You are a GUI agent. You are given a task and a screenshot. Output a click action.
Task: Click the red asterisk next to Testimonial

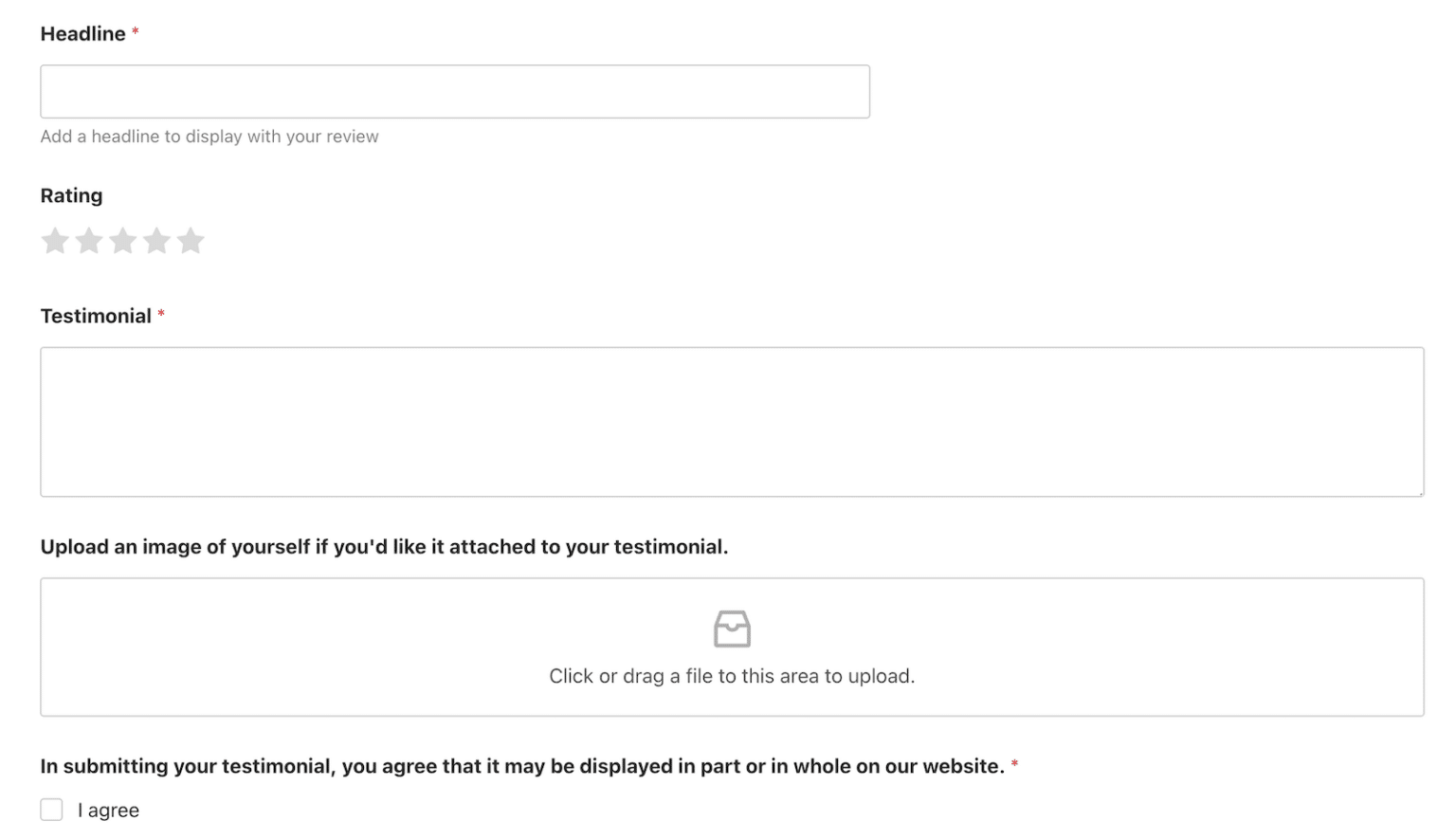162,315
